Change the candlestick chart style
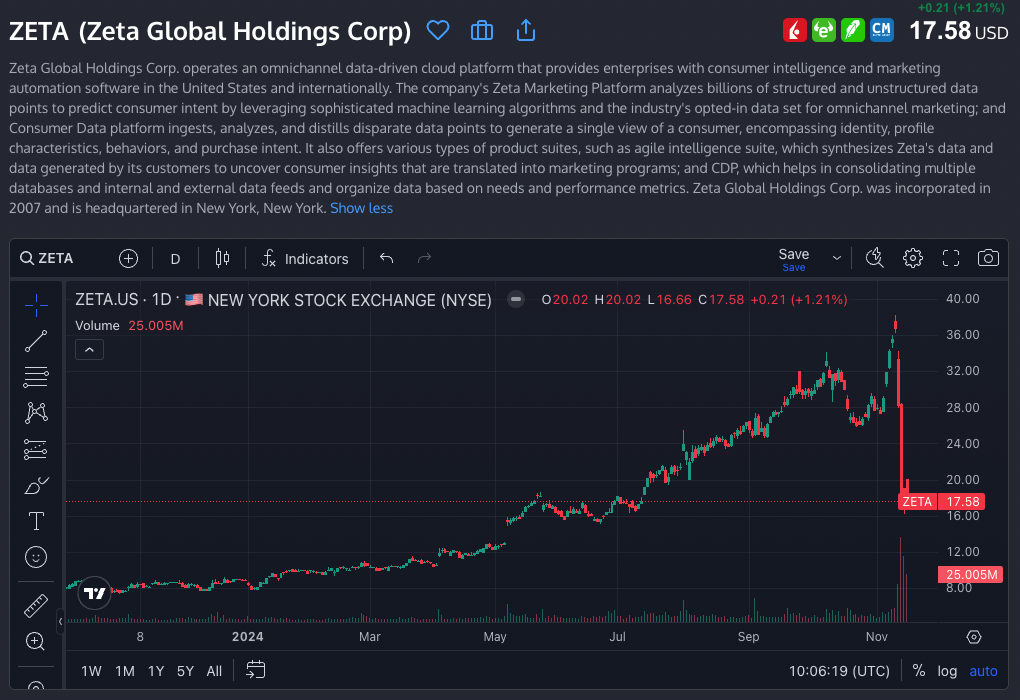The width and height of the screenshot is (1020, 700). tap(222, 258)
